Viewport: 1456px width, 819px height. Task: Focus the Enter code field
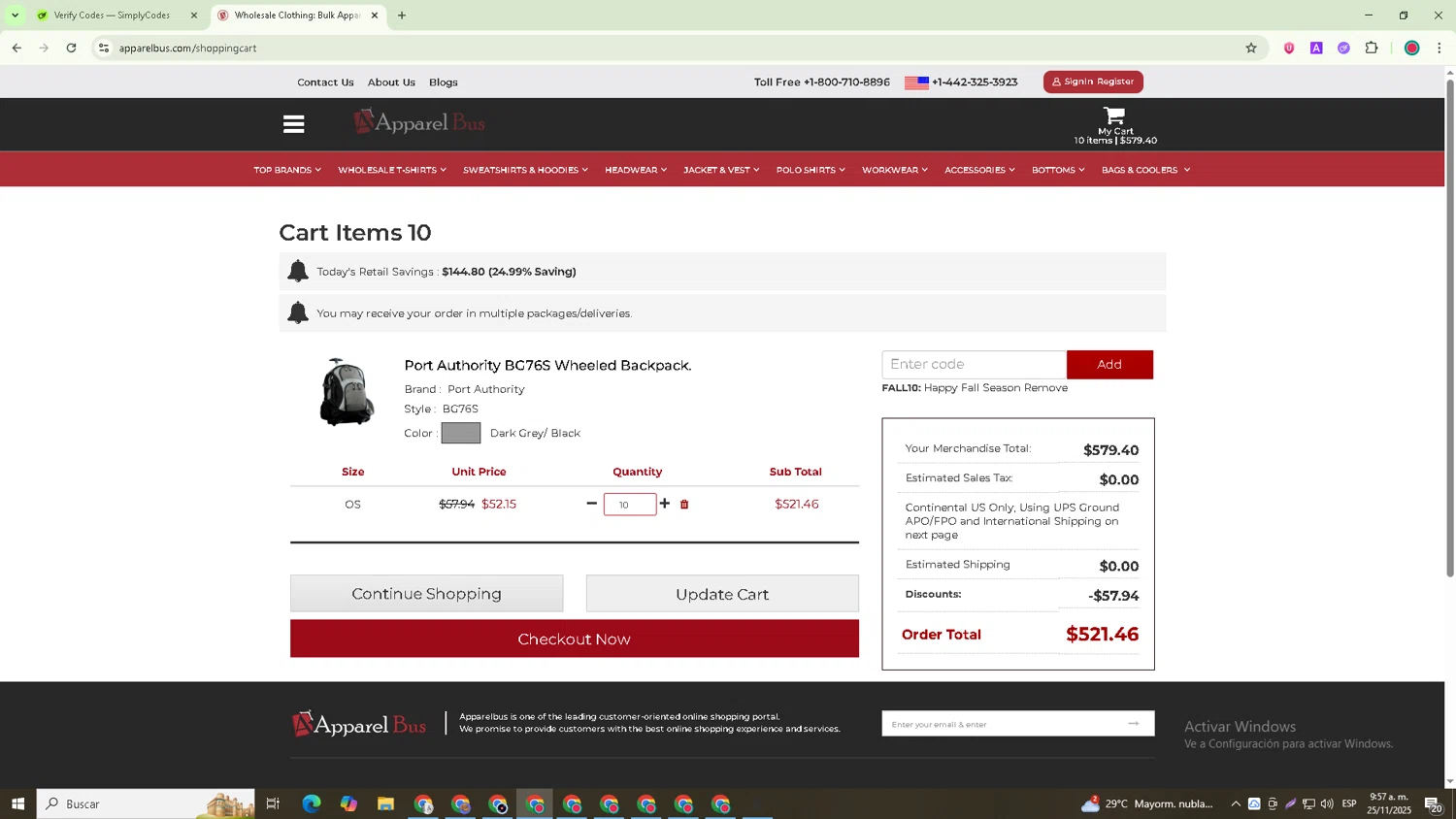(x=974, y=365)
